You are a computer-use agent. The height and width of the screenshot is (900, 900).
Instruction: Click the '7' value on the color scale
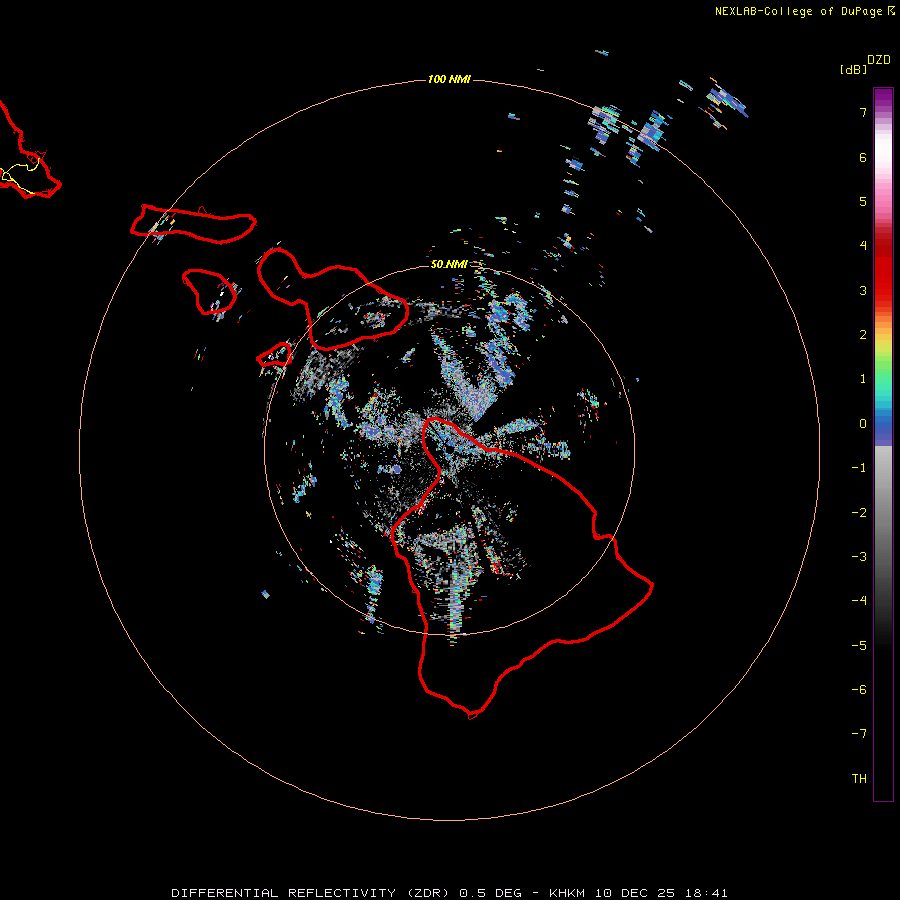(863, 112)
